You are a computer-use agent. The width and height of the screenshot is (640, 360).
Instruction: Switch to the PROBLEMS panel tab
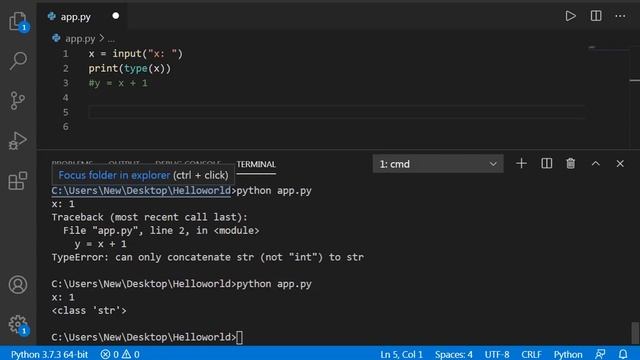pos(72,162)
